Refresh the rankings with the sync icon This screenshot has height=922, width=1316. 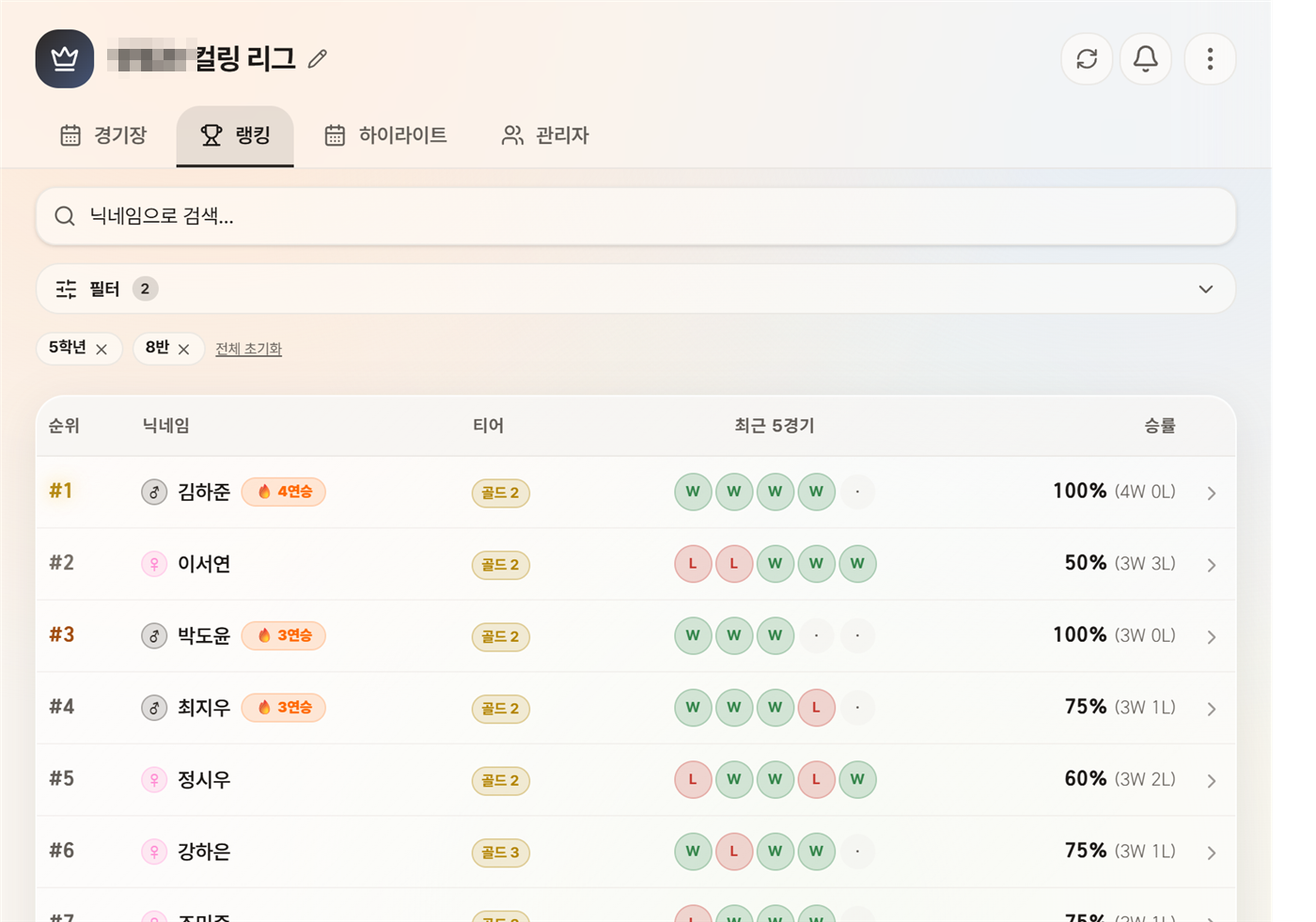tap(1087, 59)
